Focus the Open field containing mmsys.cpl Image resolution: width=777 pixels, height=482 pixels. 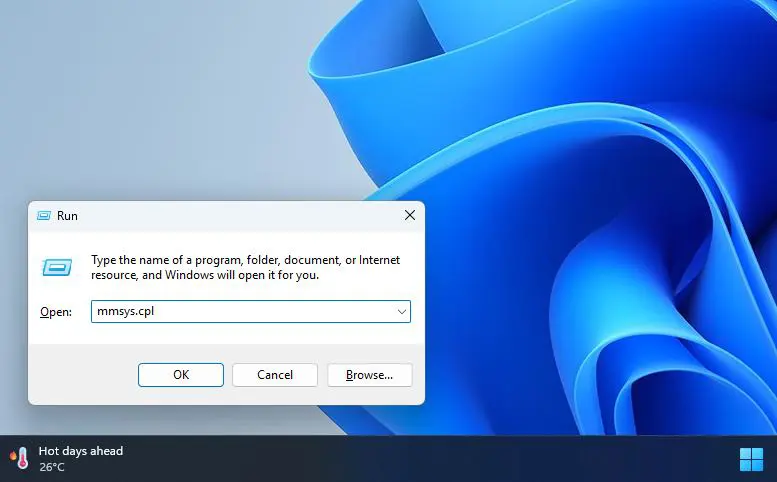tap(251, 312)
